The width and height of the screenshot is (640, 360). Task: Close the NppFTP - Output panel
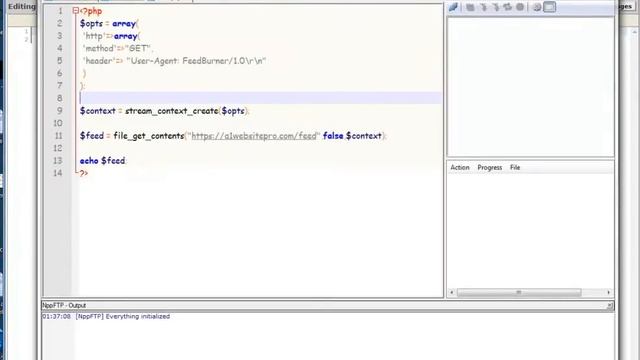609,305
